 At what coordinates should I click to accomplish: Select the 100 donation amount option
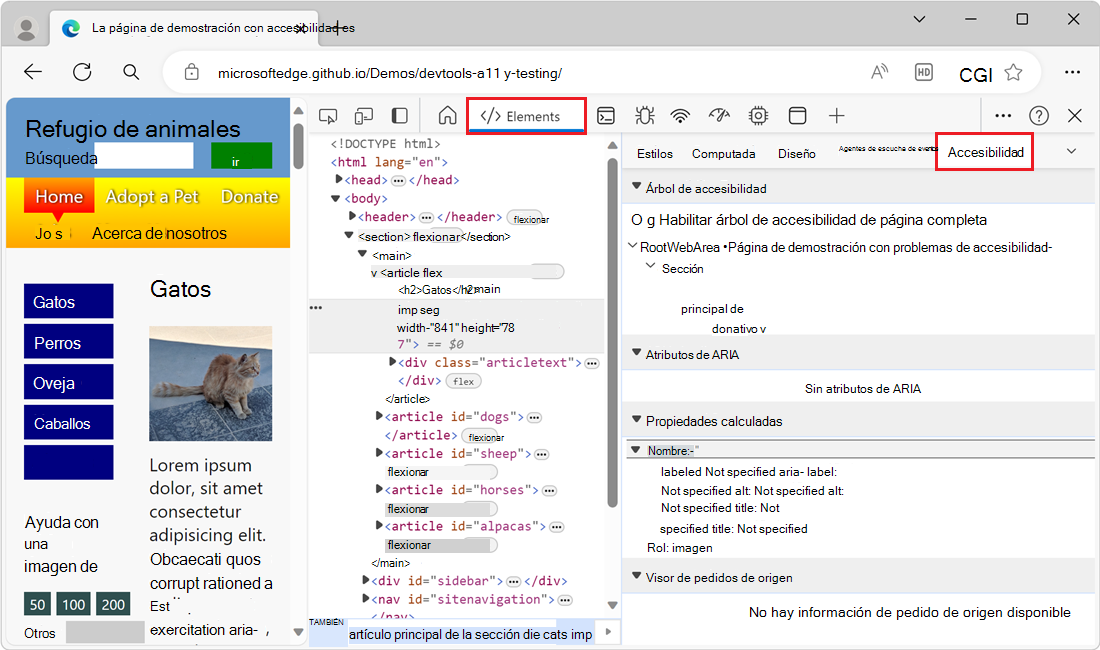73,604
